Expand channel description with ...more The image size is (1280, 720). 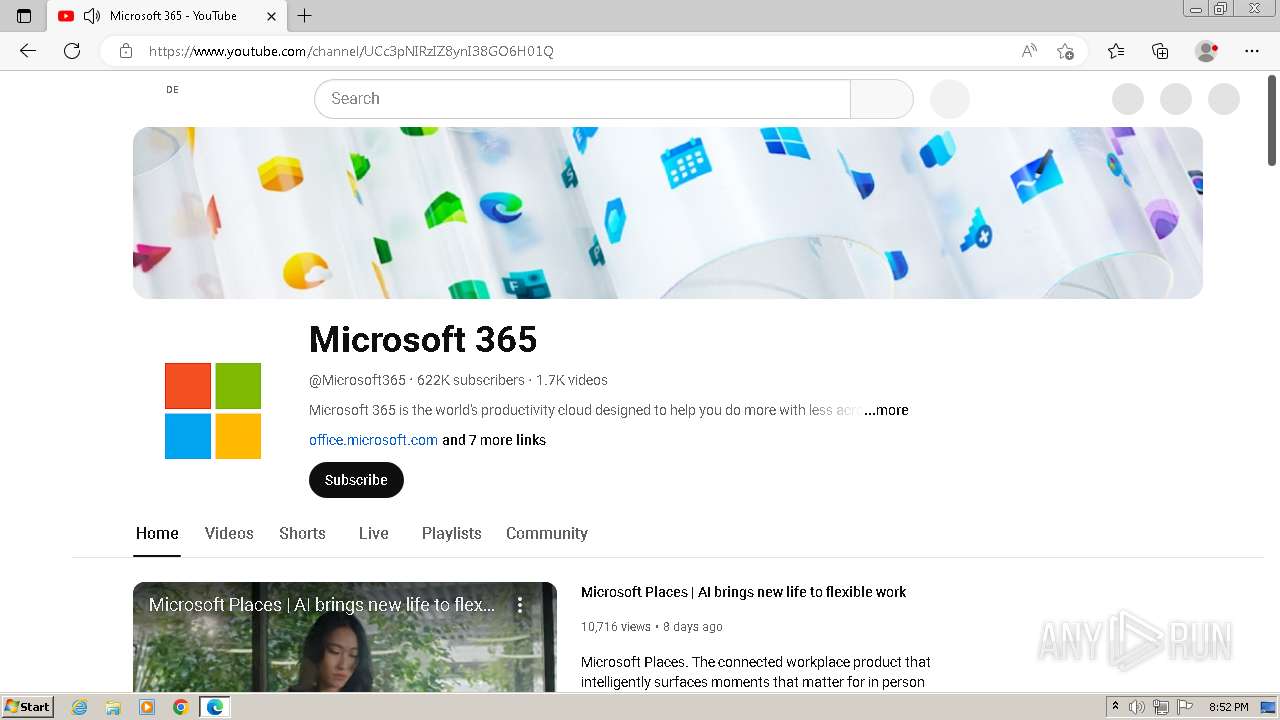point(886,410)
